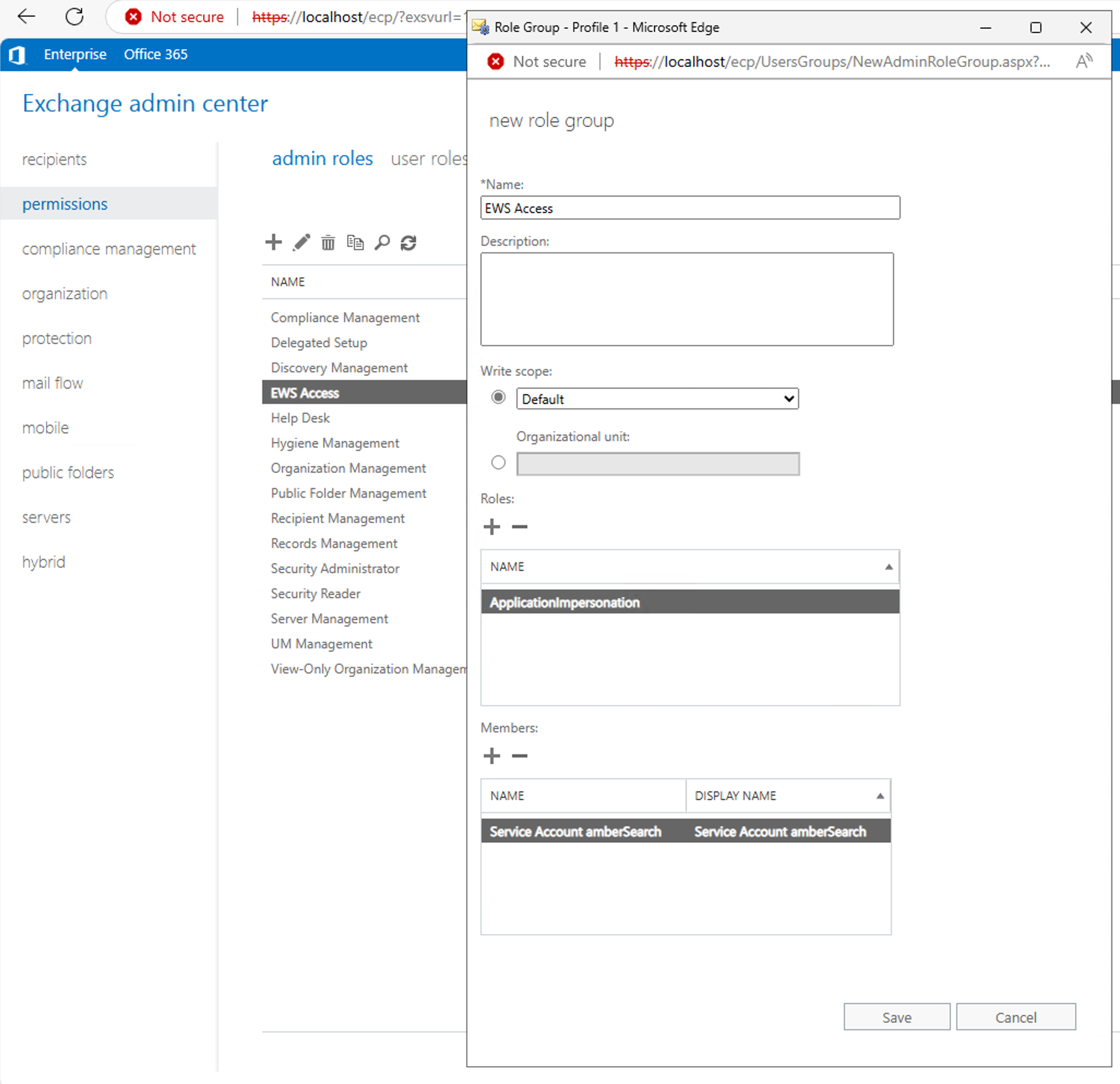Click the NAME column header in admin roles list
1120x1084 pixels.
(x=288, y=282)
